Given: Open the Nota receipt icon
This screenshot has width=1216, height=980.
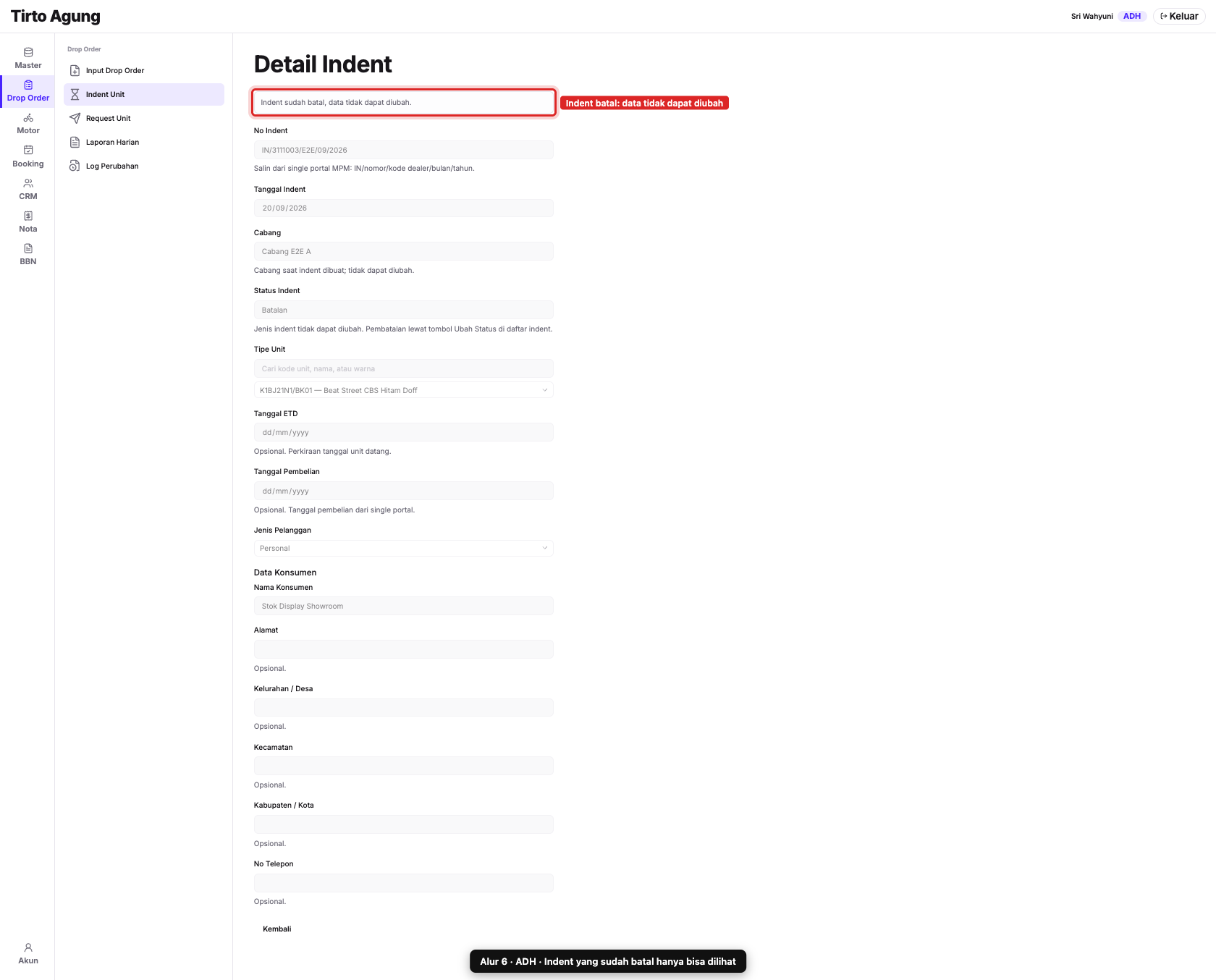Looking at the screenshot, I should [x=28, y=216].
